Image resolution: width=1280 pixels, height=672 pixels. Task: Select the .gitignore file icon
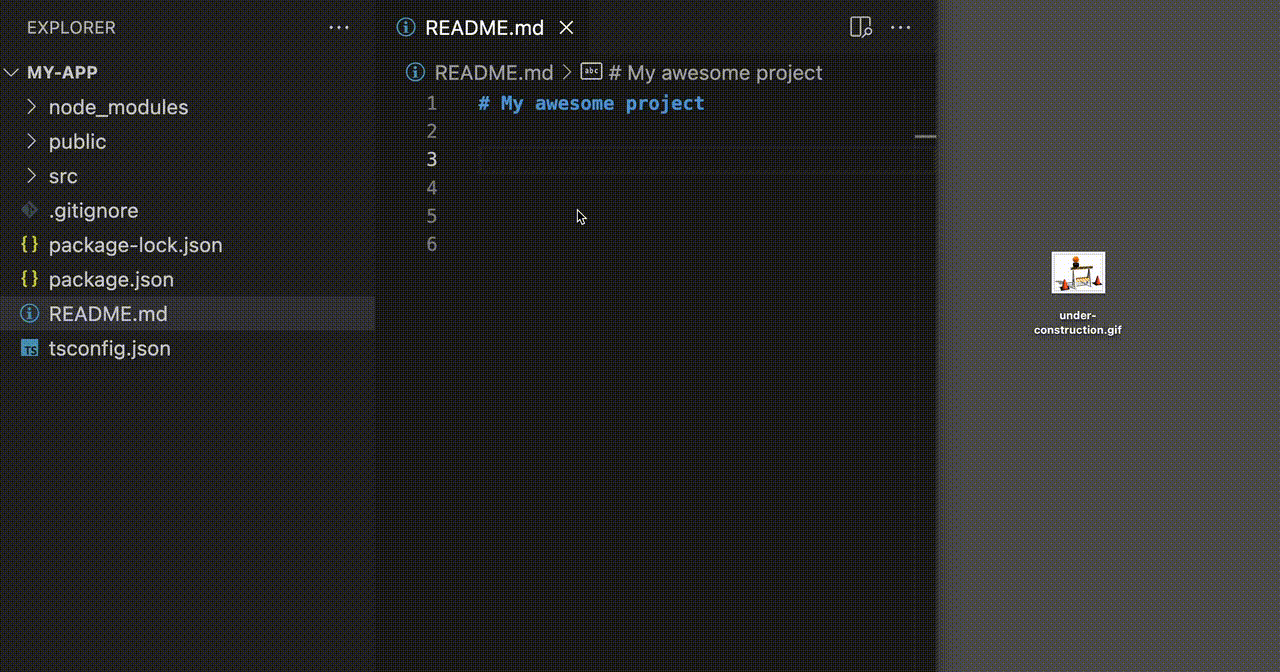[29, 210]
